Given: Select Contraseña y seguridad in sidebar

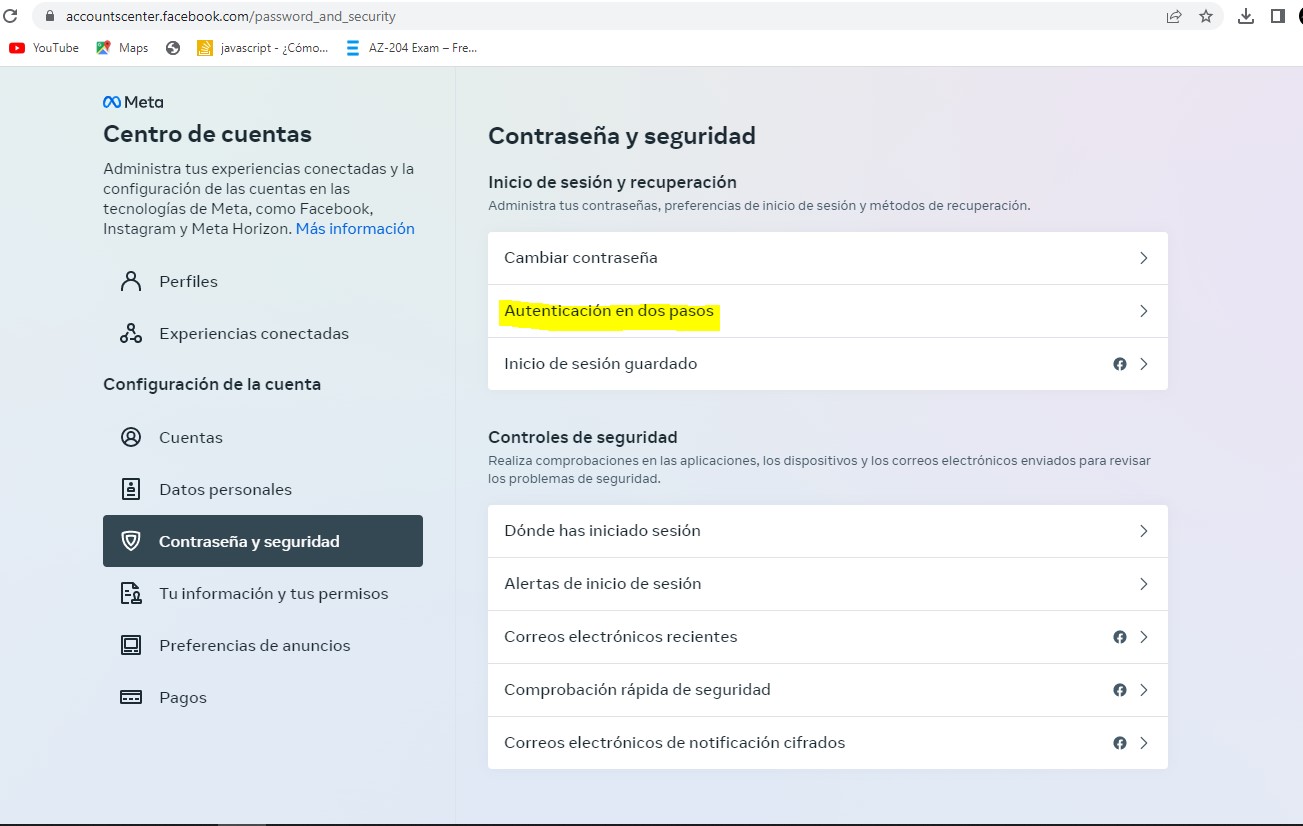Looking at the screenshot, I should pyautogui.click(x=263, y=541).
